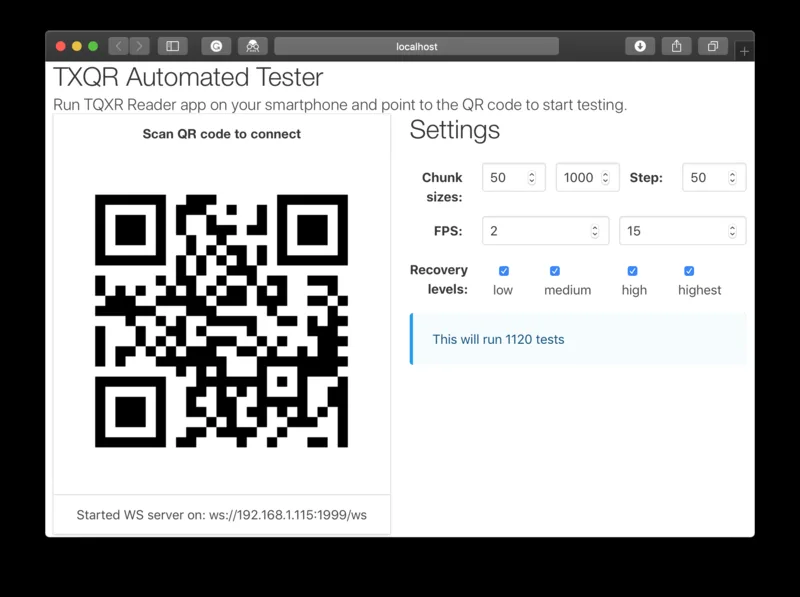Click the 'TXQR Automated Tester' page title
800x597 pixels.
(x=188, y=77)
